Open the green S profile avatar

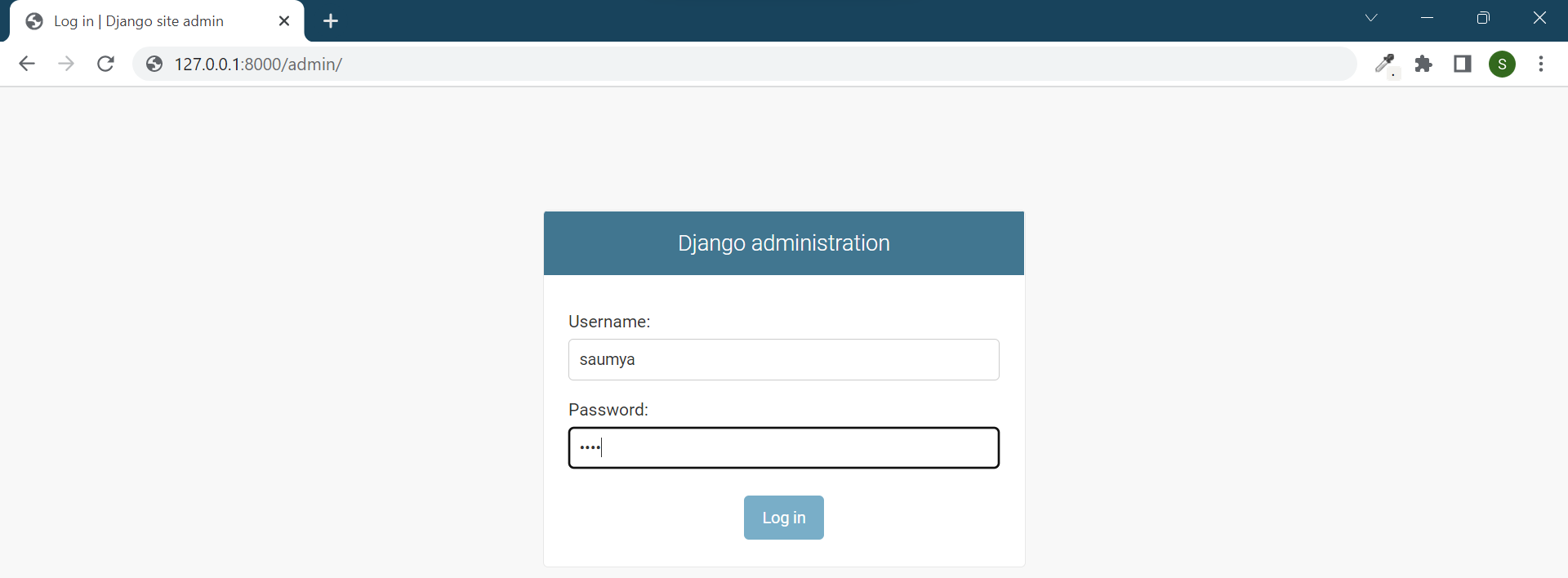click(1503, 64)
